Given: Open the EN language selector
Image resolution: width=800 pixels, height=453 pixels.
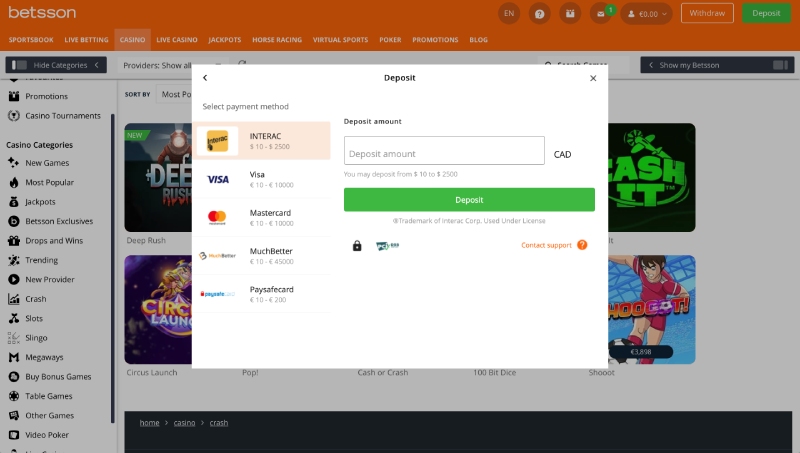Looking at the screenshot, I should (509, 14).
